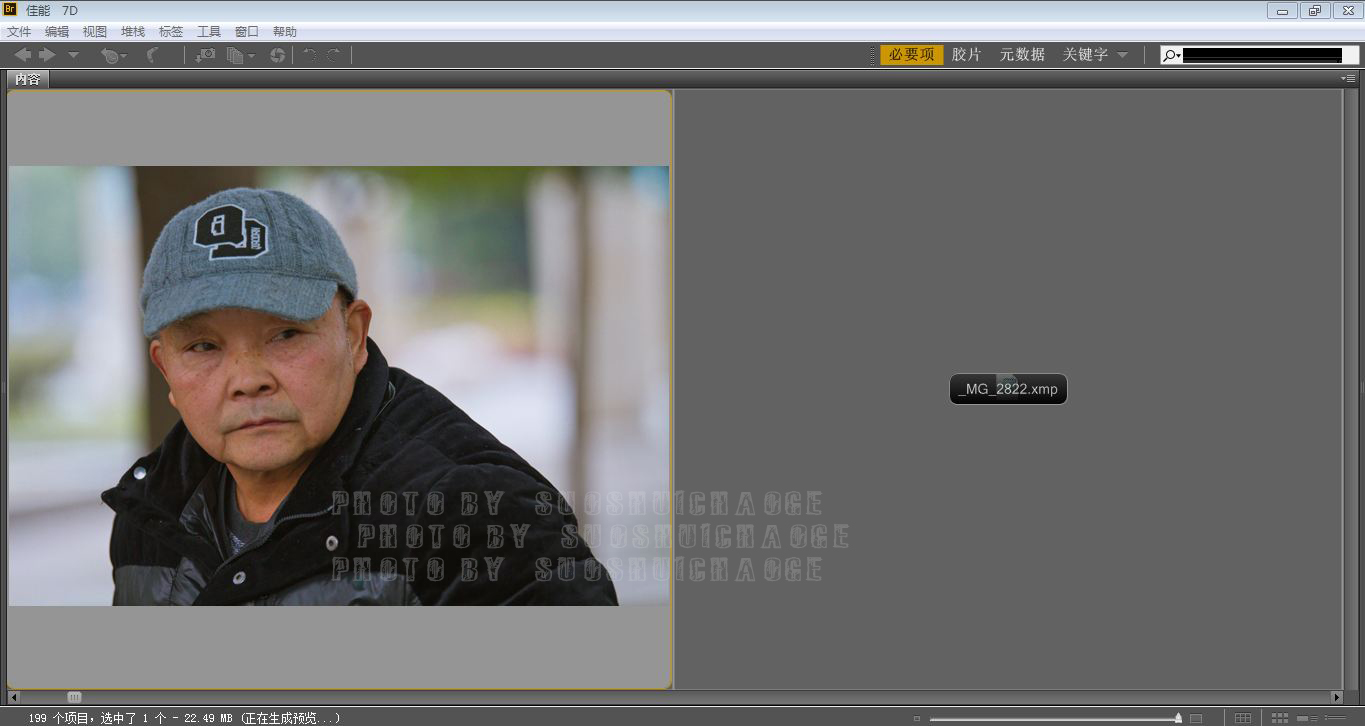Switch to thumbnails view mode
This screenshot has width=1365, height=726.
coord(1279,718)
